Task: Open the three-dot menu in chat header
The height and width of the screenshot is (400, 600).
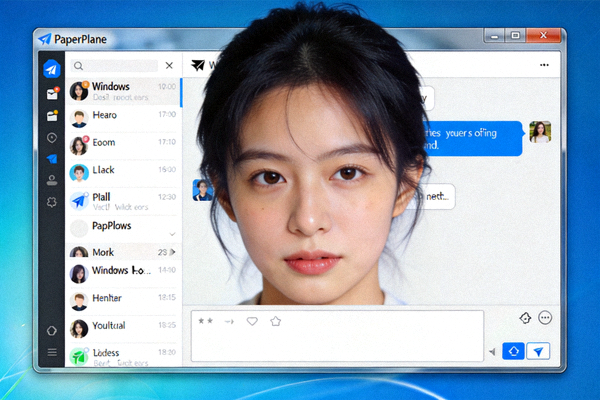Action: pos(544,65)
